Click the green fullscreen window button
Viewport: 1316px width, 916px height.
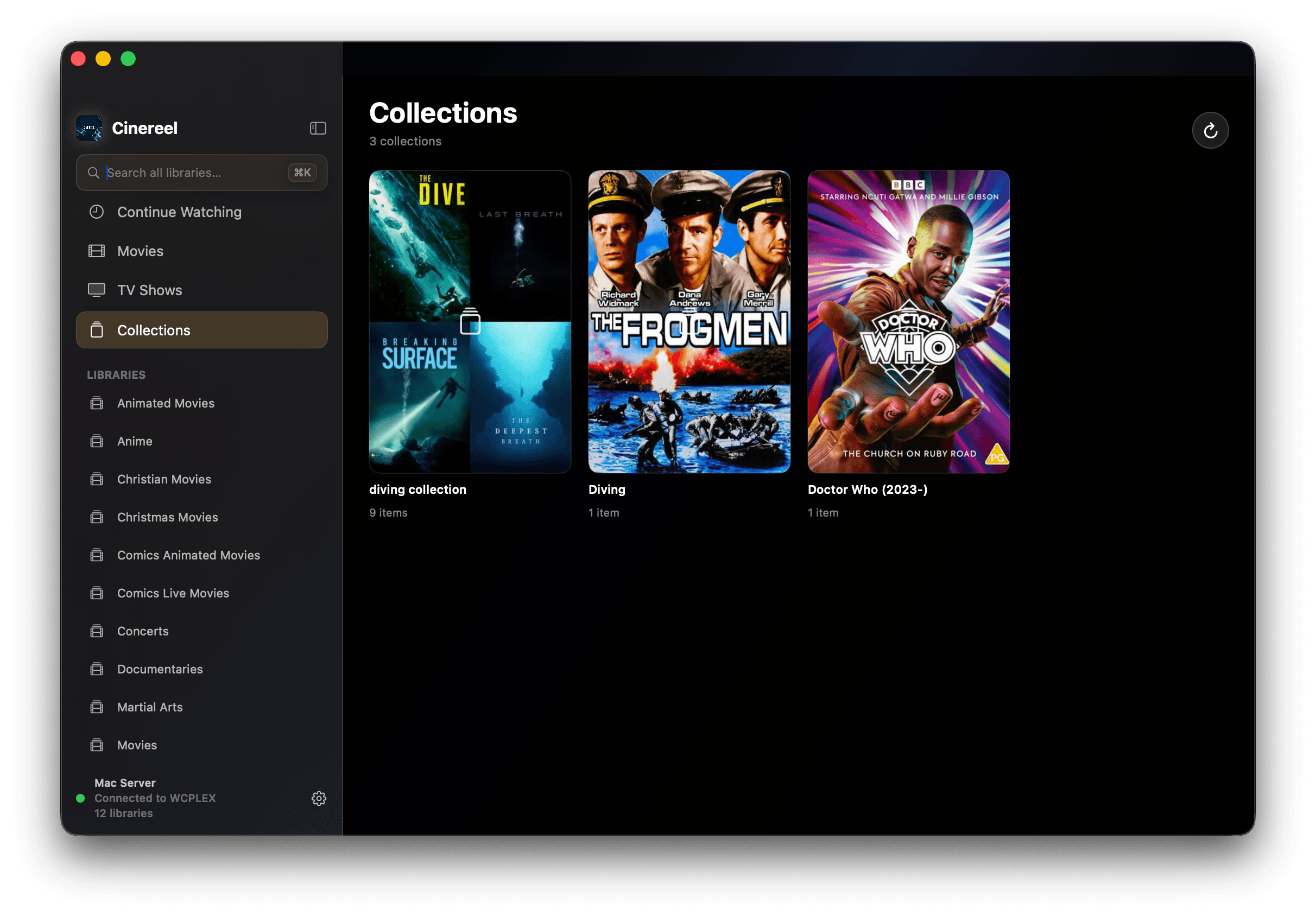[x=128, y=59]
